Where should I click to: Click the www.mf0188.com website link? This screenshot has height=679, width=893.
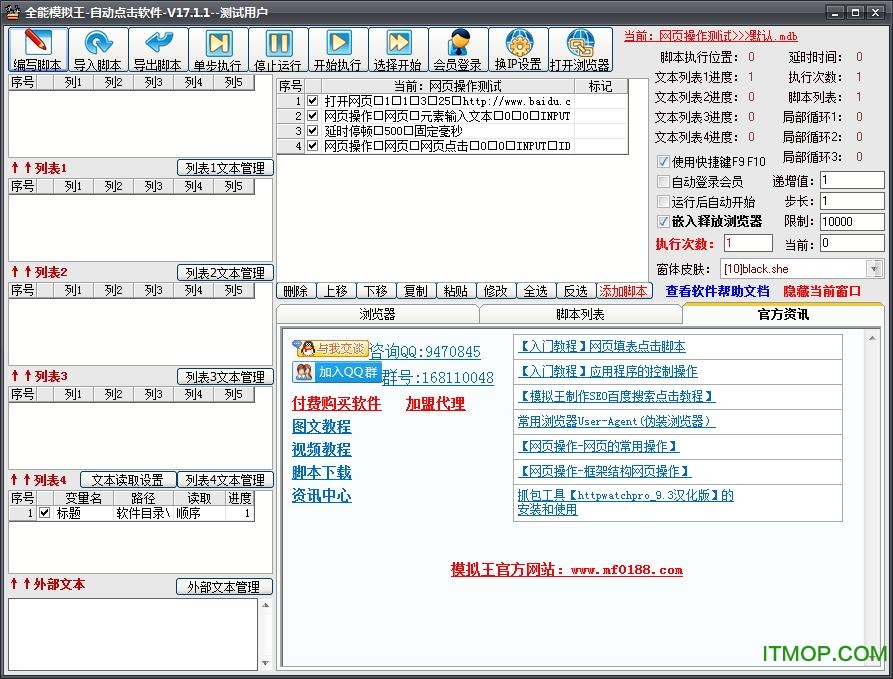(626, 570)
